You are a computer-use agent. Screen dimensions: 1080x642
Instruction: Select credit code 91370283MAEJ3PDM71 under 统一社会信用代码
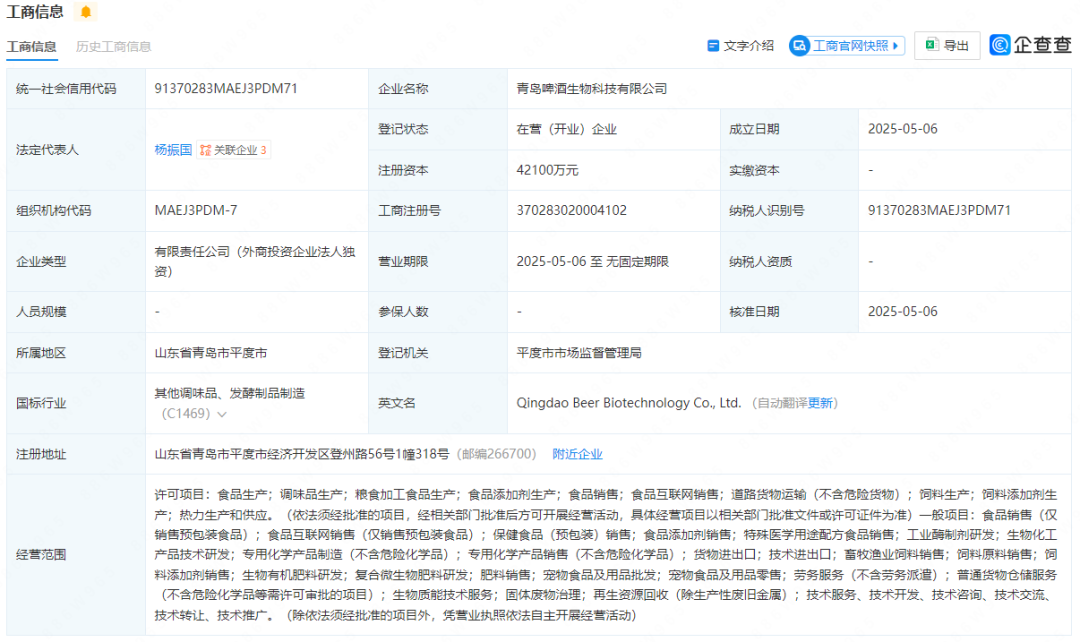coord(226,88)
